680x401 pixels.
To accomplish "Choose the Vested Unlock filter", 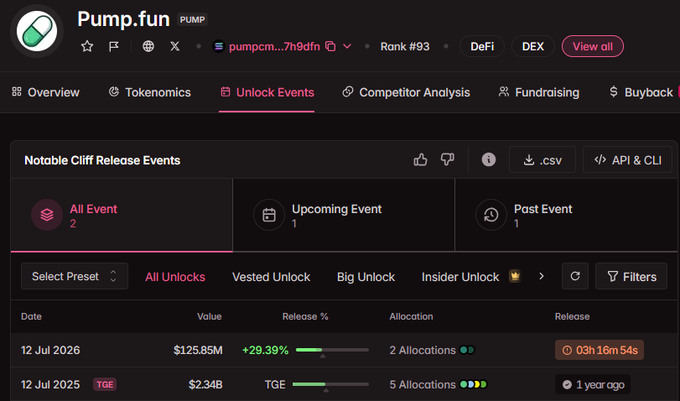I will point(271,277).
